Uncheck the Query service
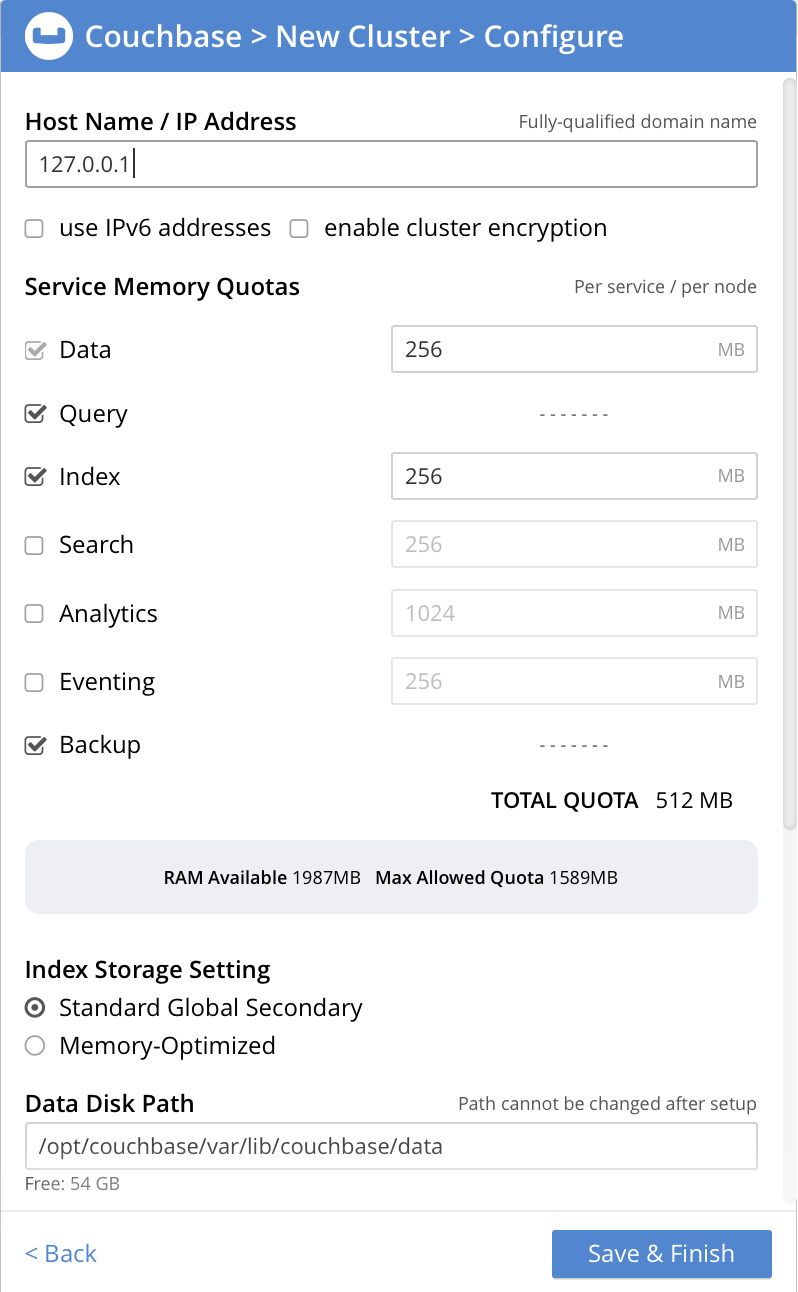Viewport: 798px width, 1292px height. [x=33, y=413]
